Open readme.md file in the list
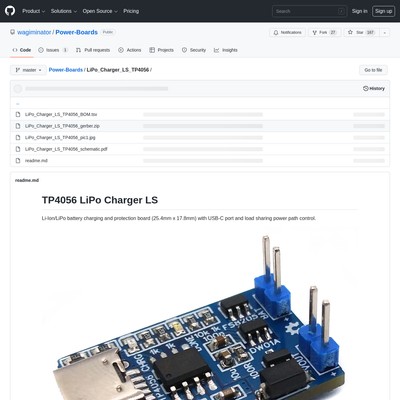 pos(36,160)
